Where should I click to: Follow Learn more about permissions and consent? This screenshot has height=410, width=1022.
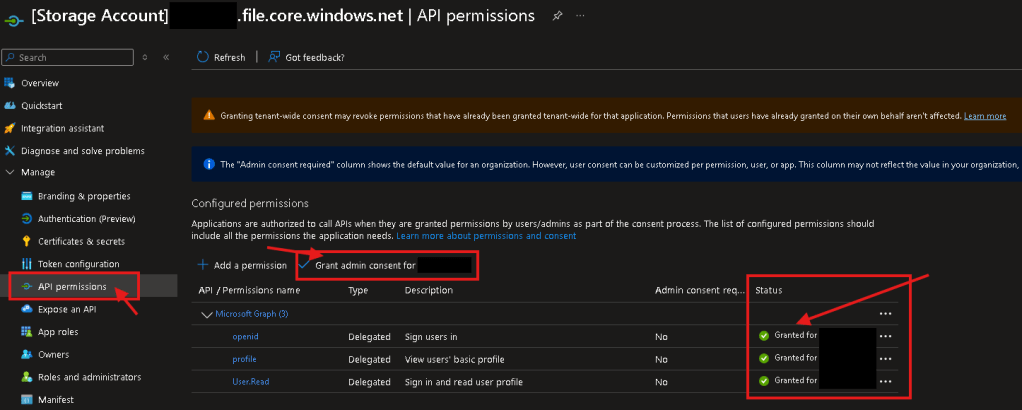click(486, 236)
